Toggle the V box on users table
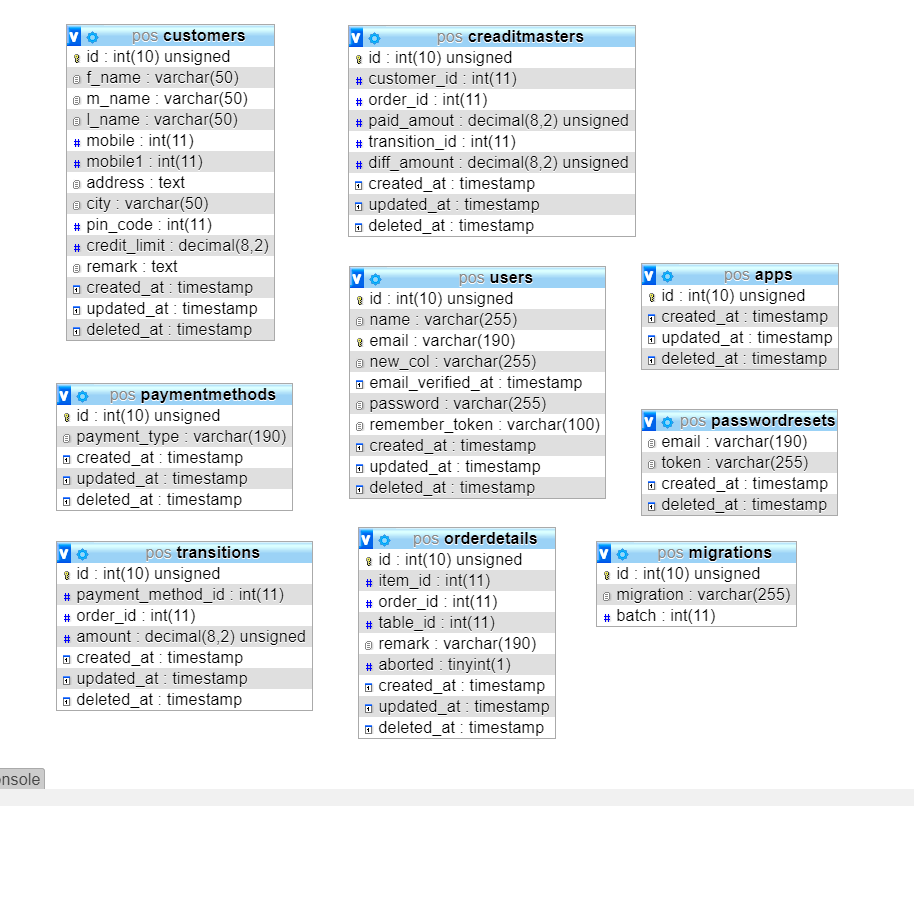 point(357,279)
